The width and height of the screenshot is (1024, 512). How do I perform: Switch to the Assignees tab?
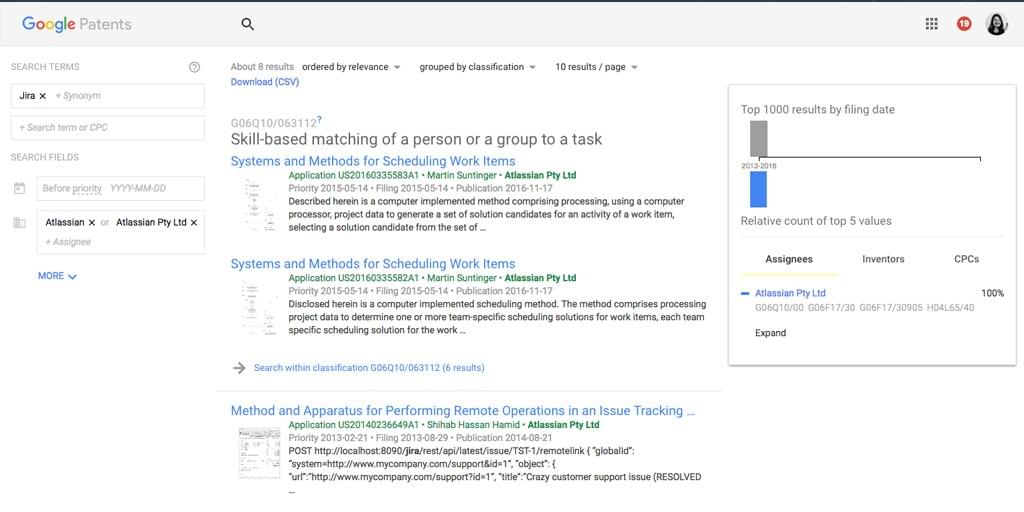click(789, 259)
